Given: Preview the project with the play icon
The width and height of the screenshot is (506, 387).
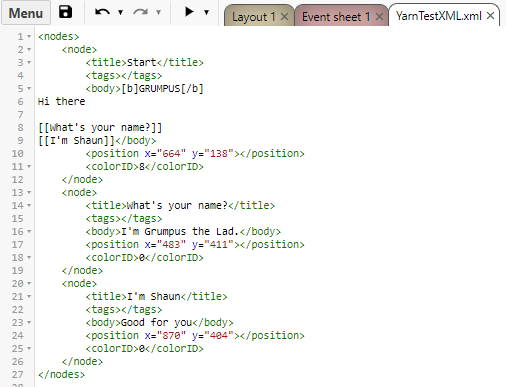Looking at the screenshot, I should click(x=189, y=12).
